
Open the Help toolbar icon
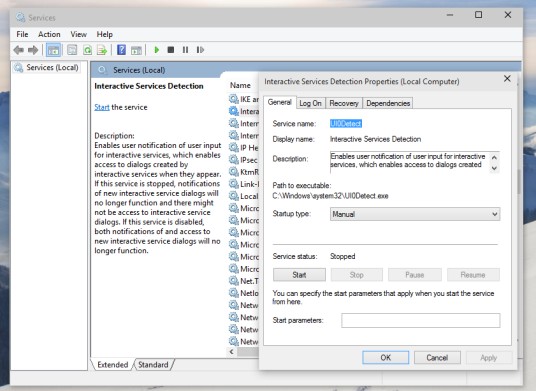[x=121, y=50]
